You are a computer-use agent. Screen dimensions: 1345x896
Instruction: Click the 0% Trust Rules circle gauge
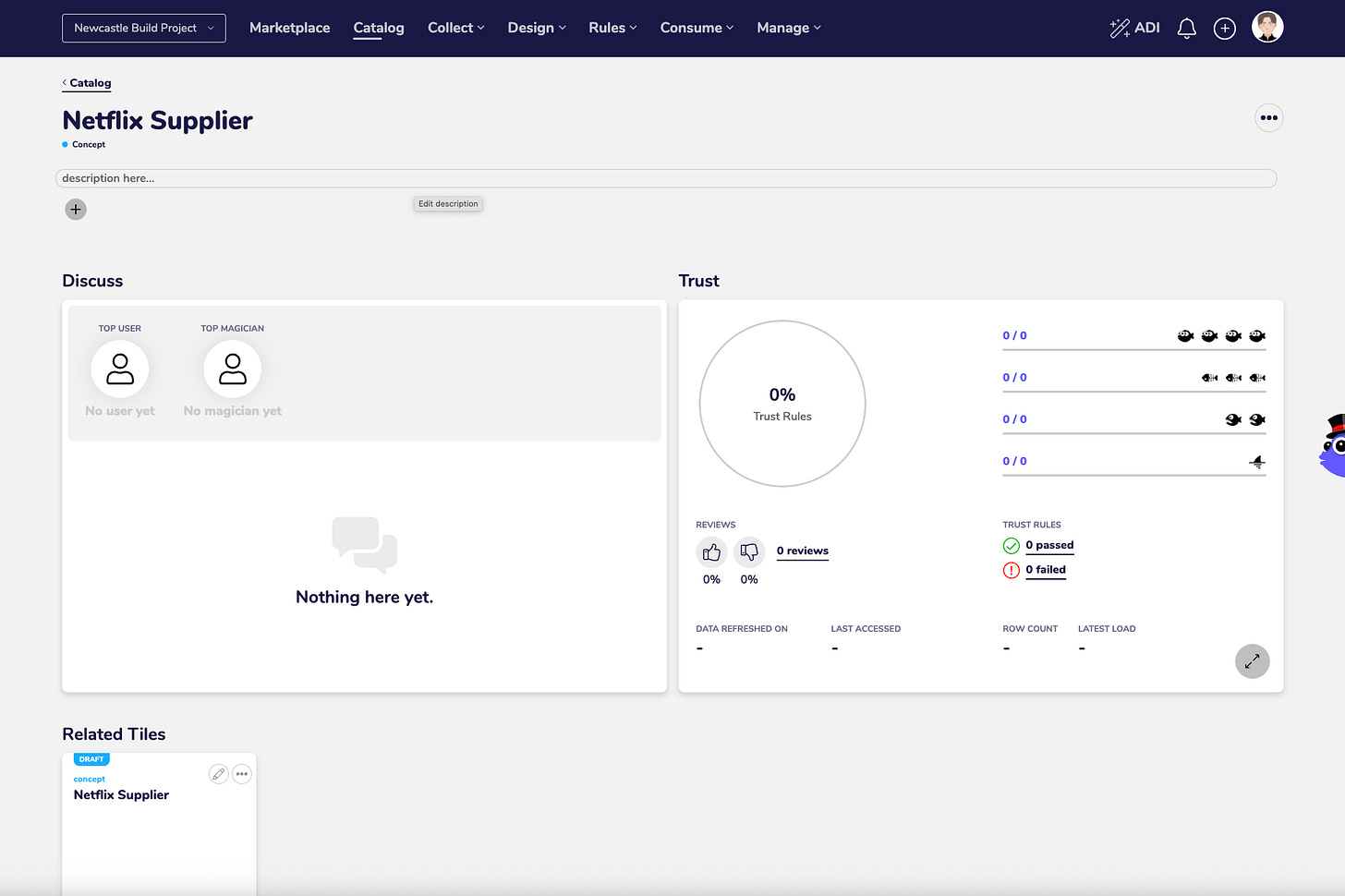coord(782,404)
